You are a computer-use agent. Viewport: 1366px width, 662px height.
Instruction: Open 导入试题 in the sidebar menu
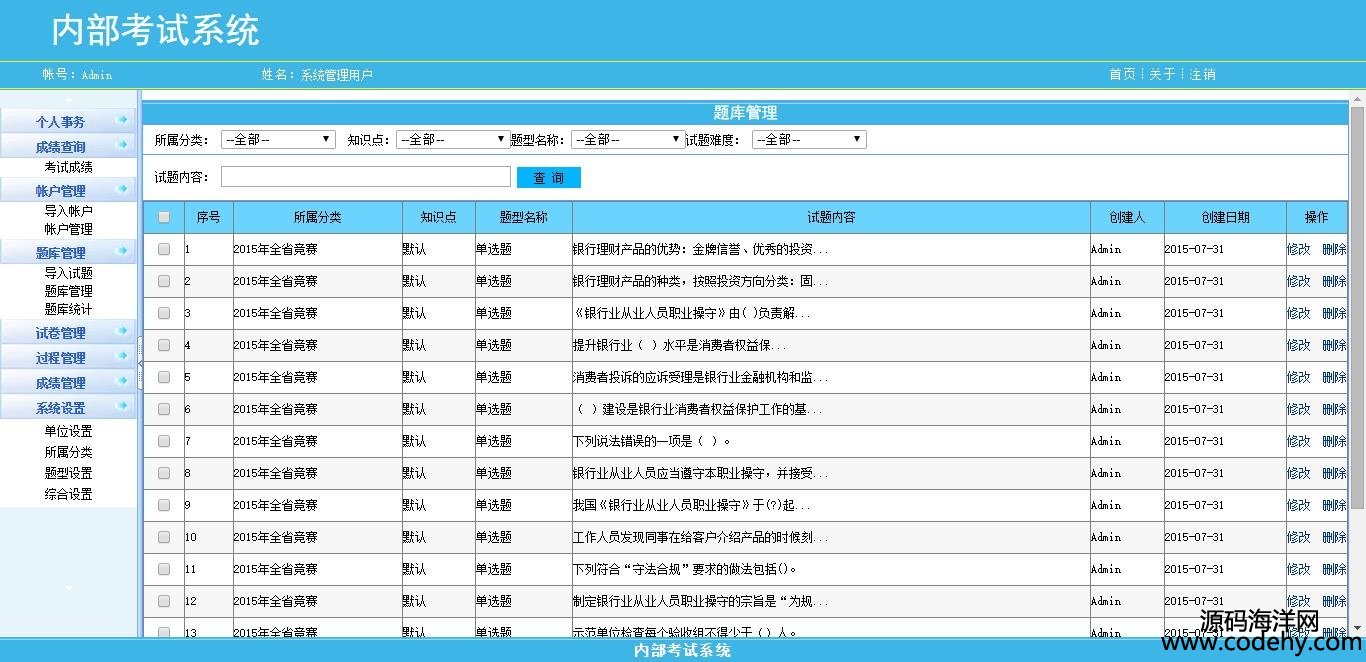pyautogui.click(x=68, y=273)
